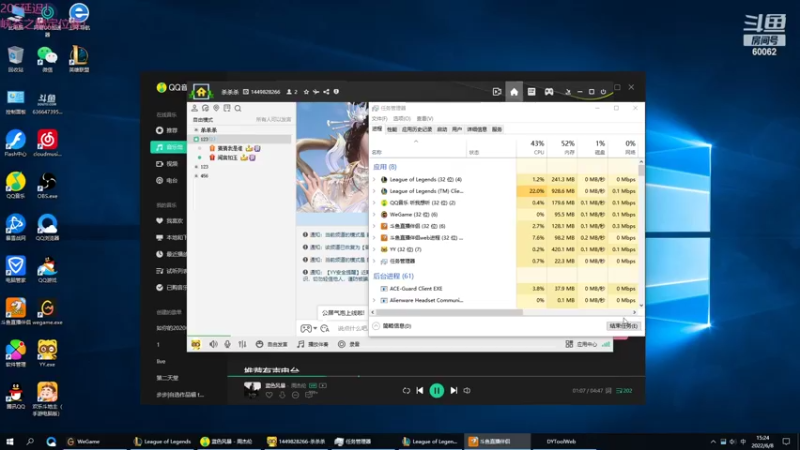The height and width of the screenshot is (450, 800).
Task: Click the list panel icon beside home in YY header
Action: 531,92
